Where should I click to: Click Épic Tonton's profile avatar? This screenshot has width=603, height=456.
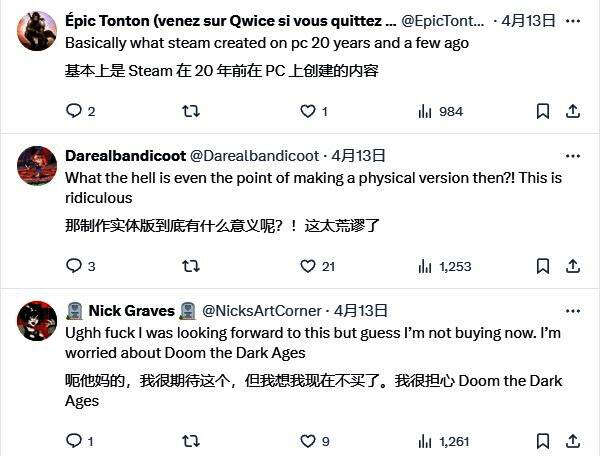37,30
